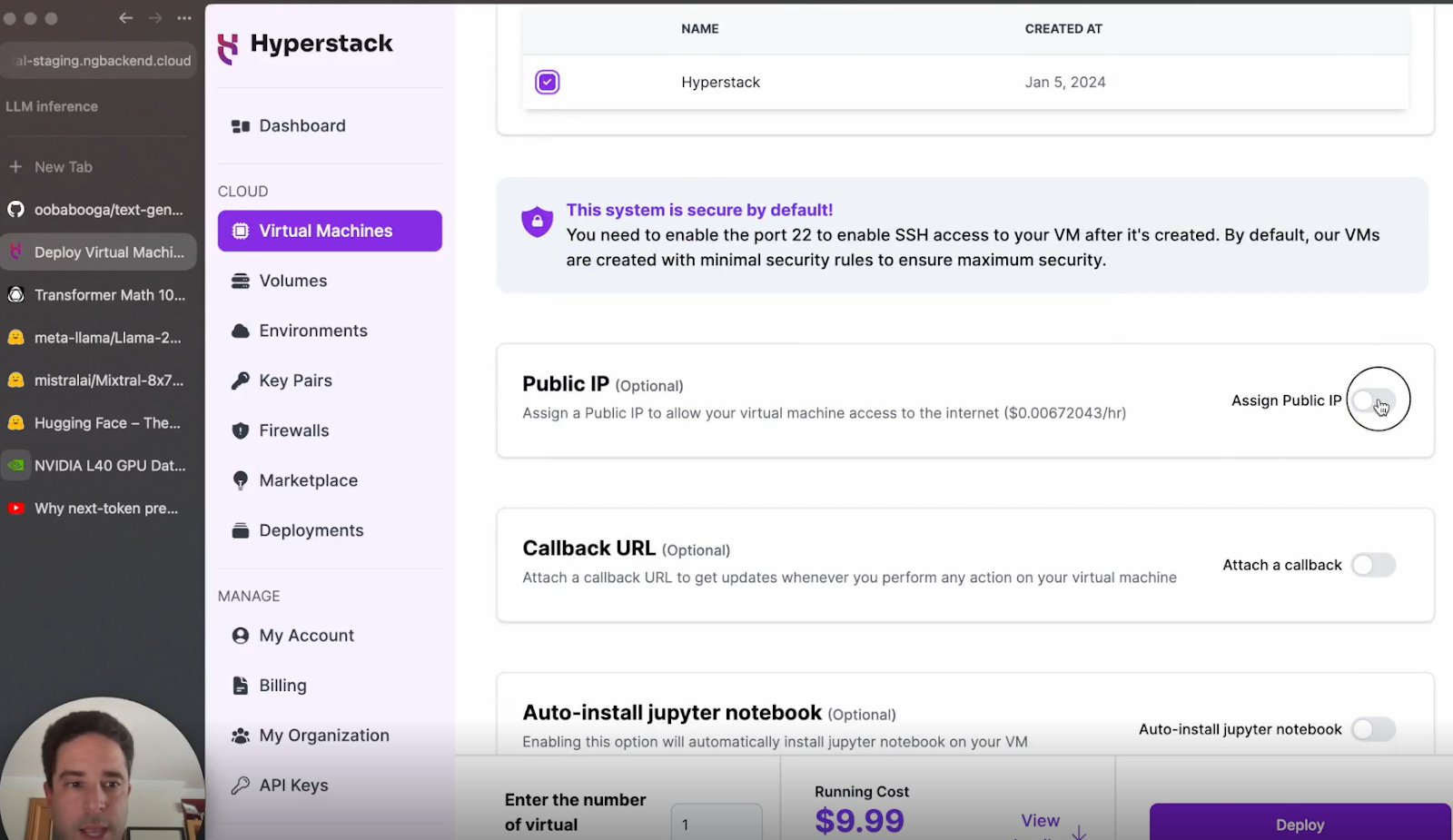This screenshot has height=840, width=1453.
Task: Click the Billing document icon
Action: click(241, 686)
